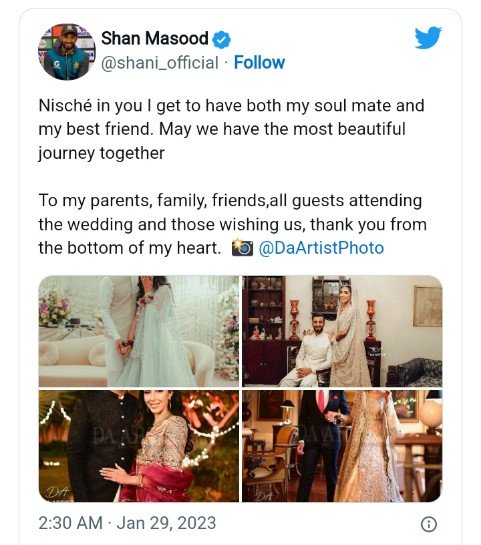
Task: View the photo of seated groom and bride
Action: coord(342,331)
